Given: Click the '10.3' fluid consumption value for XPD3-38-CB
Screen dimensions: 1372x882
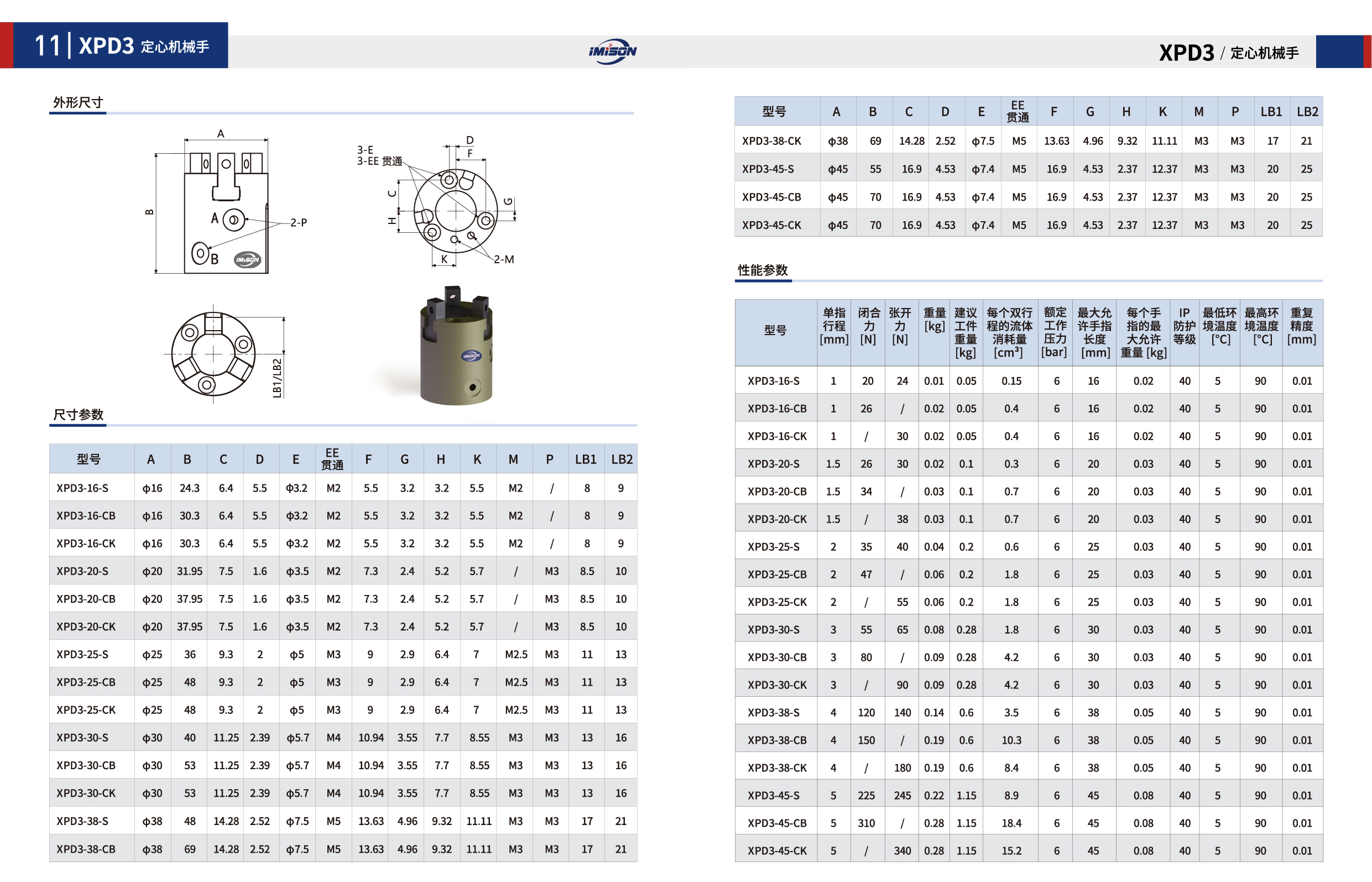Looking at the screenshot, I should (1011, 740).
